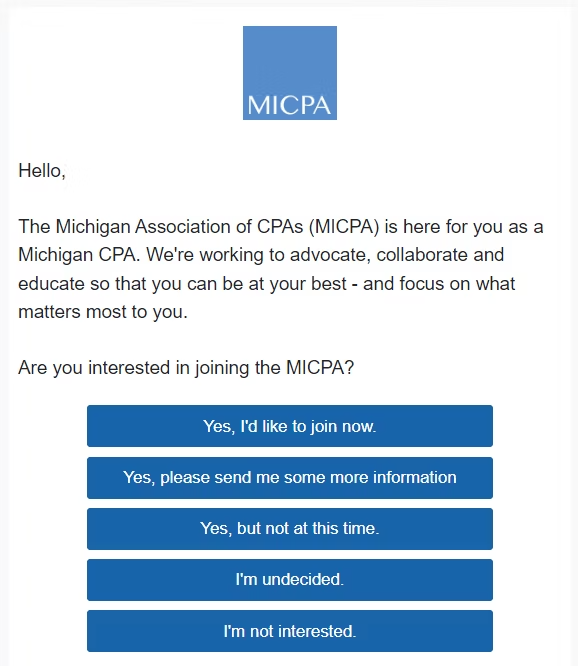Decline with "I'm not interested." button

click(290, 631)
